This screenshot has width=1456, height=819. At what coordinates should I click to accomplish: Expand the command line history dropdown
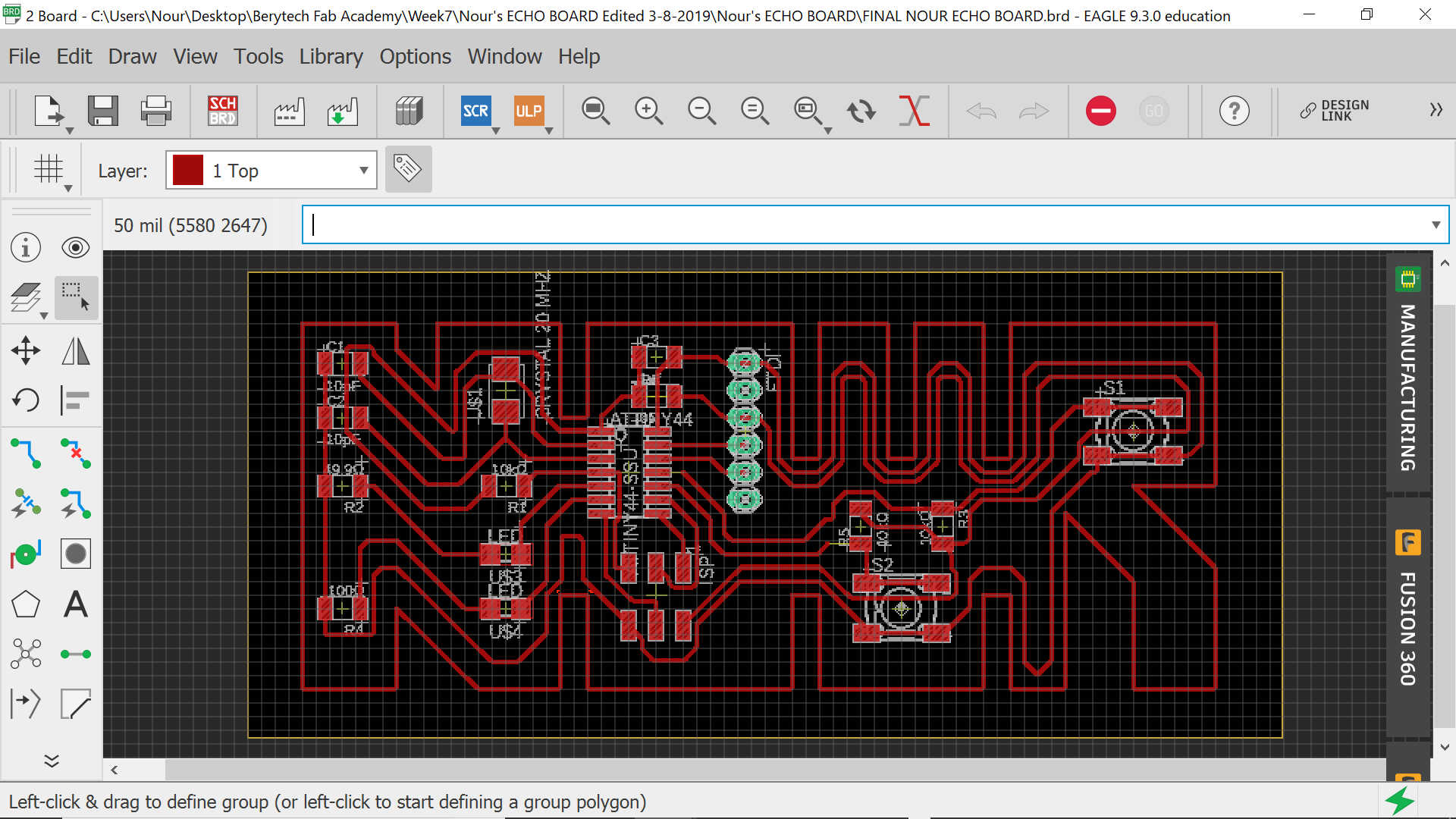(x=1436, y=224)
